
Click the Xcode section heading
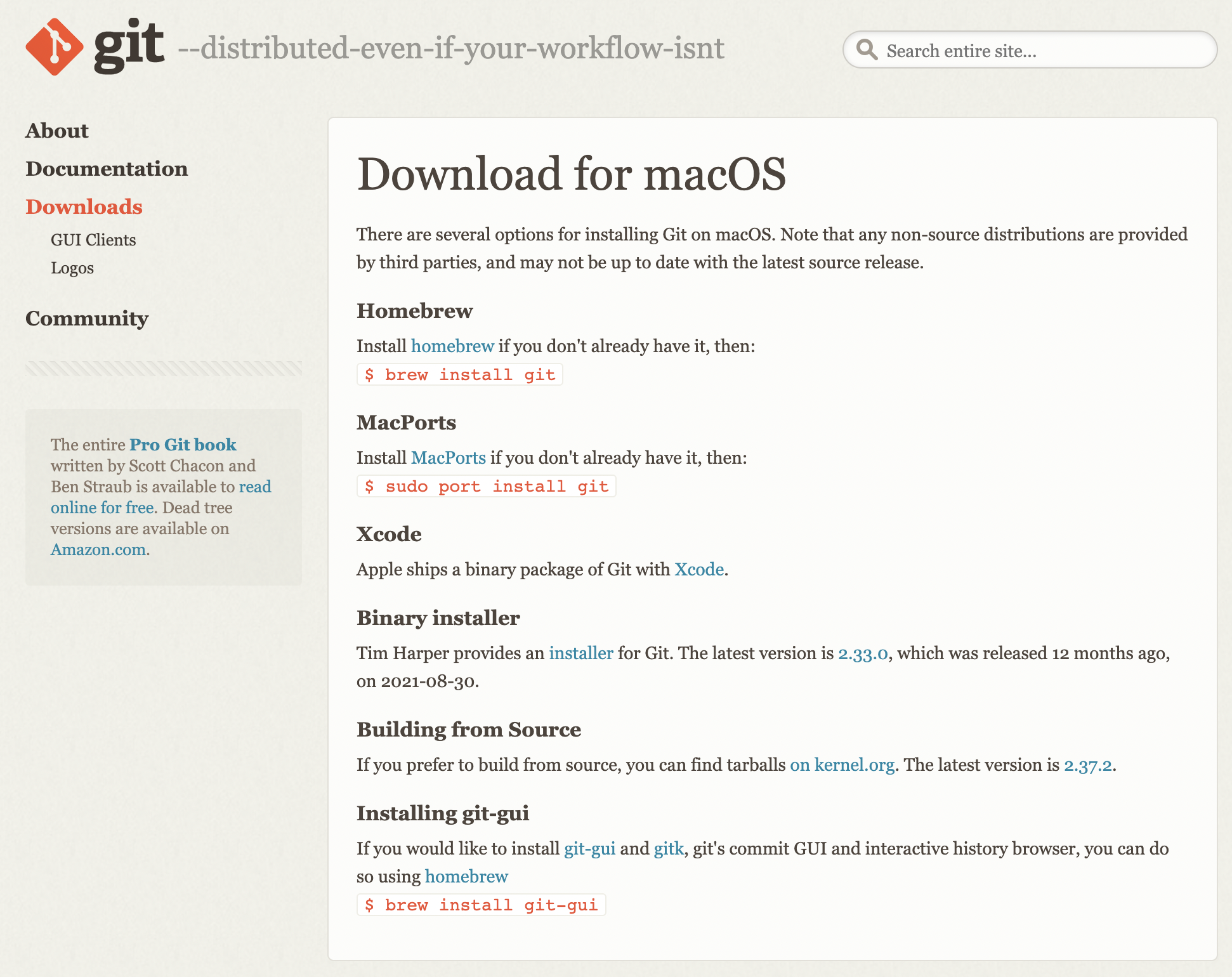tap(389, 534)
